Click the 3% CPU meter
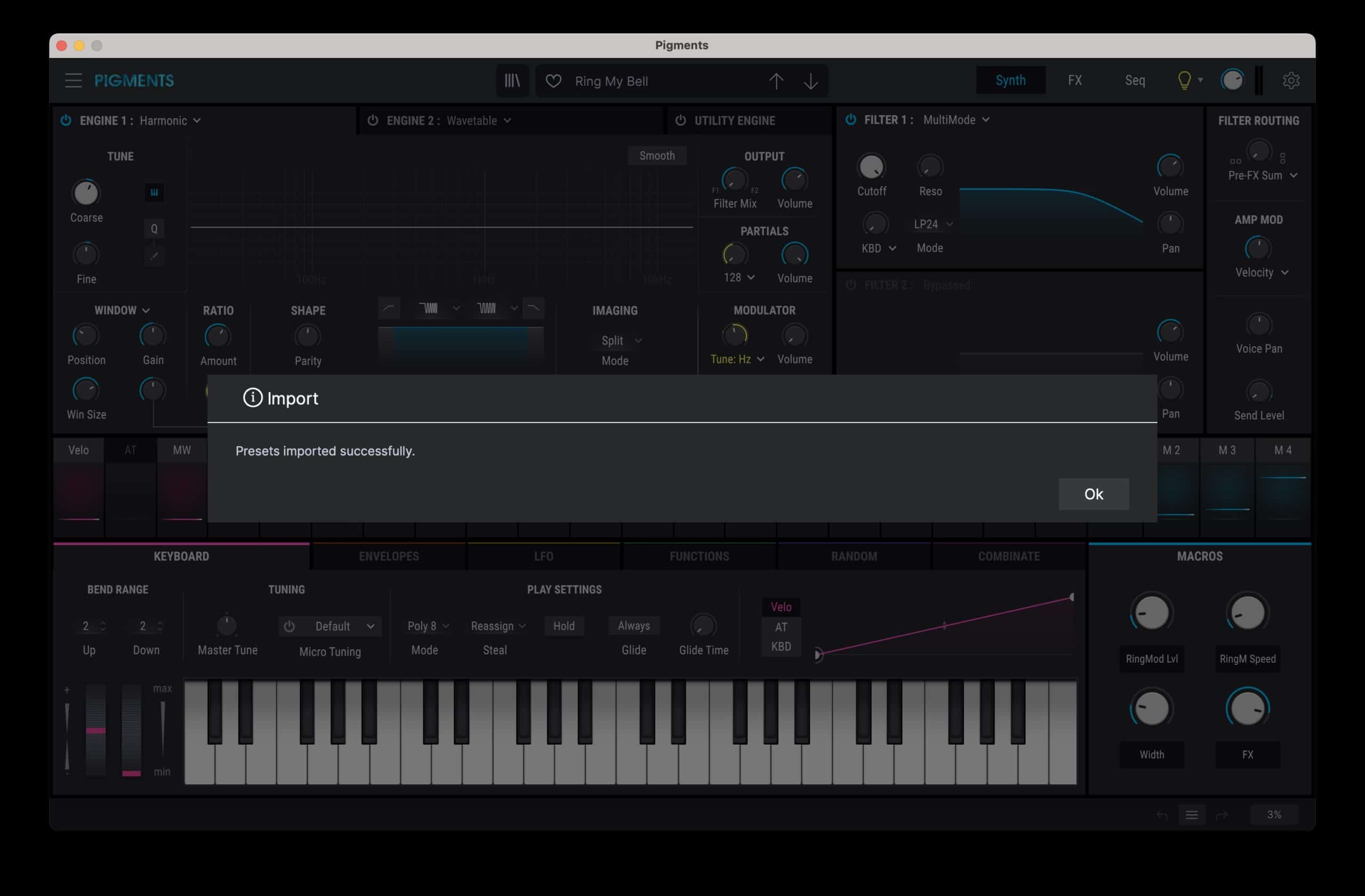This screenshot has height=896, width=1365. pyautogui.click(x=1274, y=814)
